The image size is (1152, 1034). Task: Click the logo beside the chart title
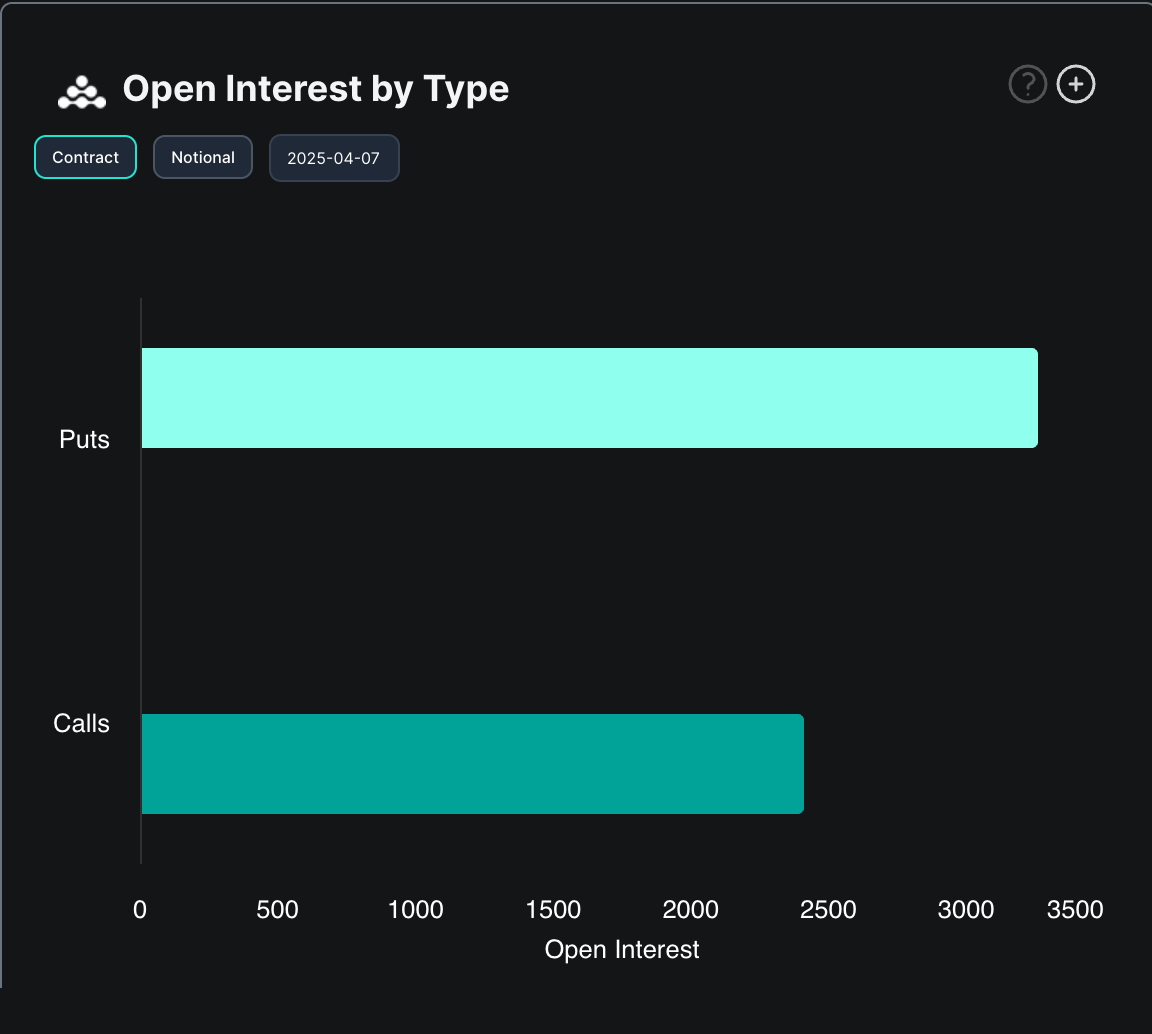82,91
